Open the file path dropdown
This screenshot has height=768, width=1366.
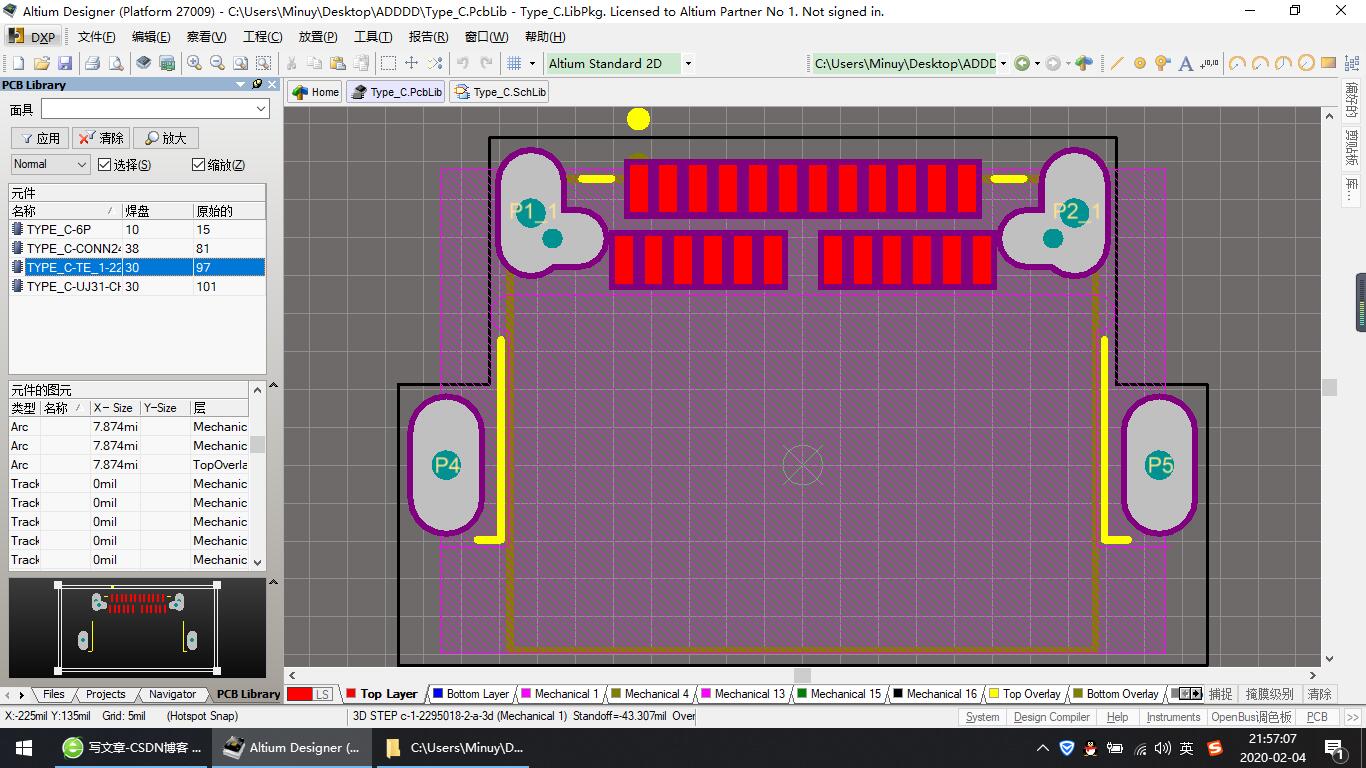point(1003,63)
